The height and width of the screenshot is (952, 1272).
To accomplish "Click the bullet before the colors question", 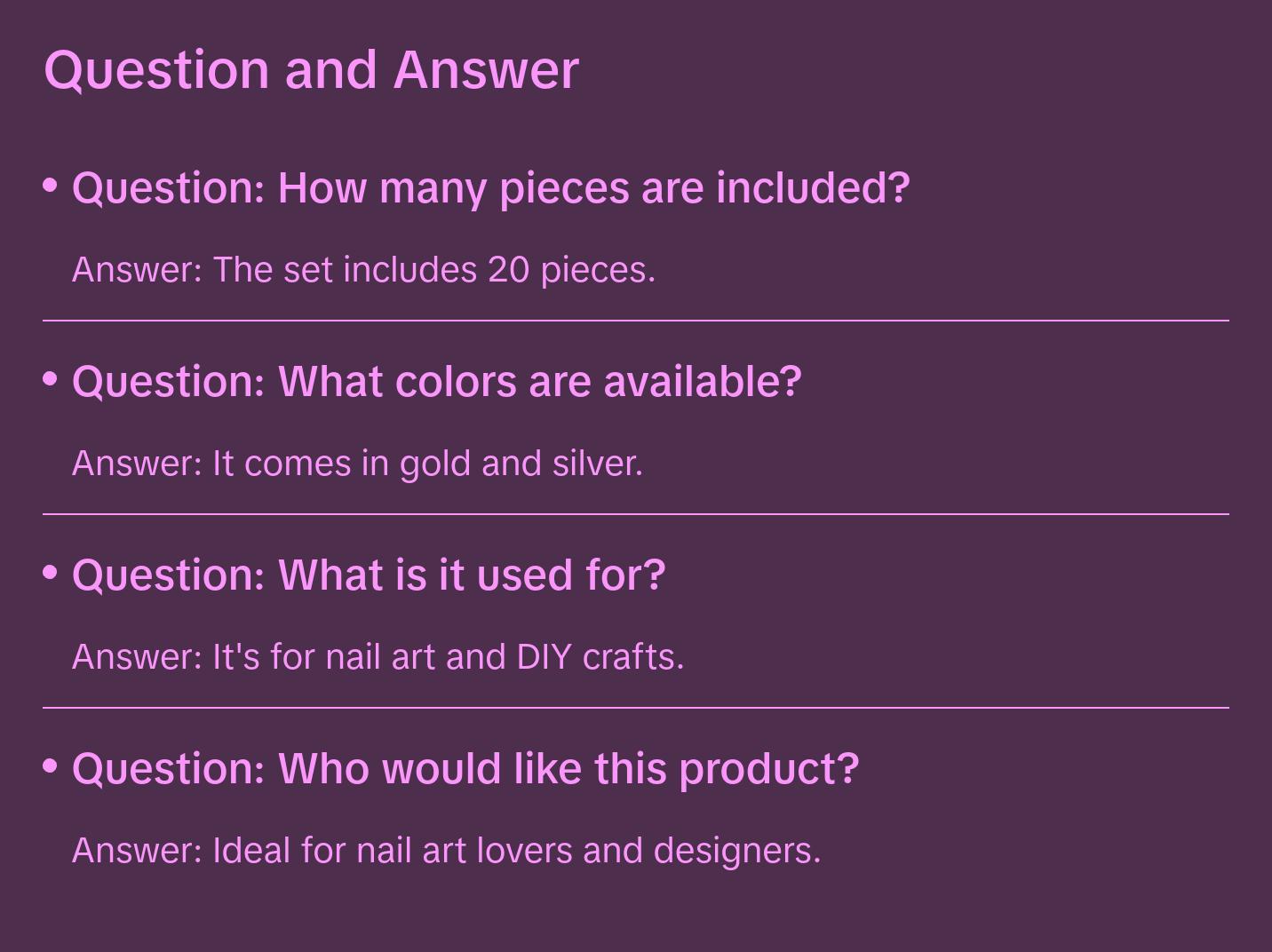I will click(x=51, y=378).
